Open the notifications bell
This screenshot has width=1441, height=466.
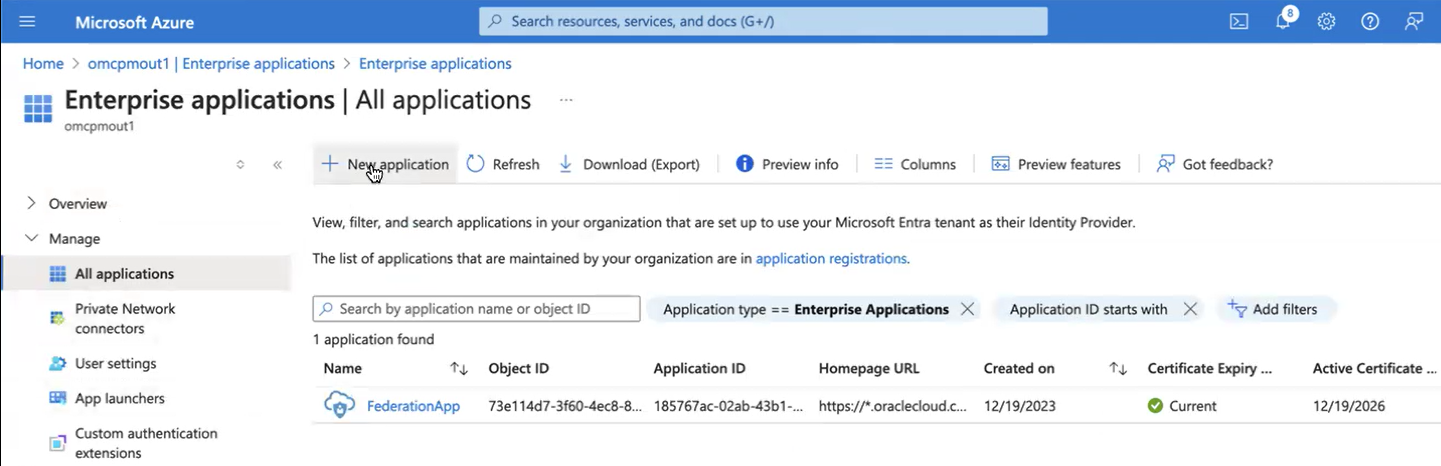click(1283, 21)
